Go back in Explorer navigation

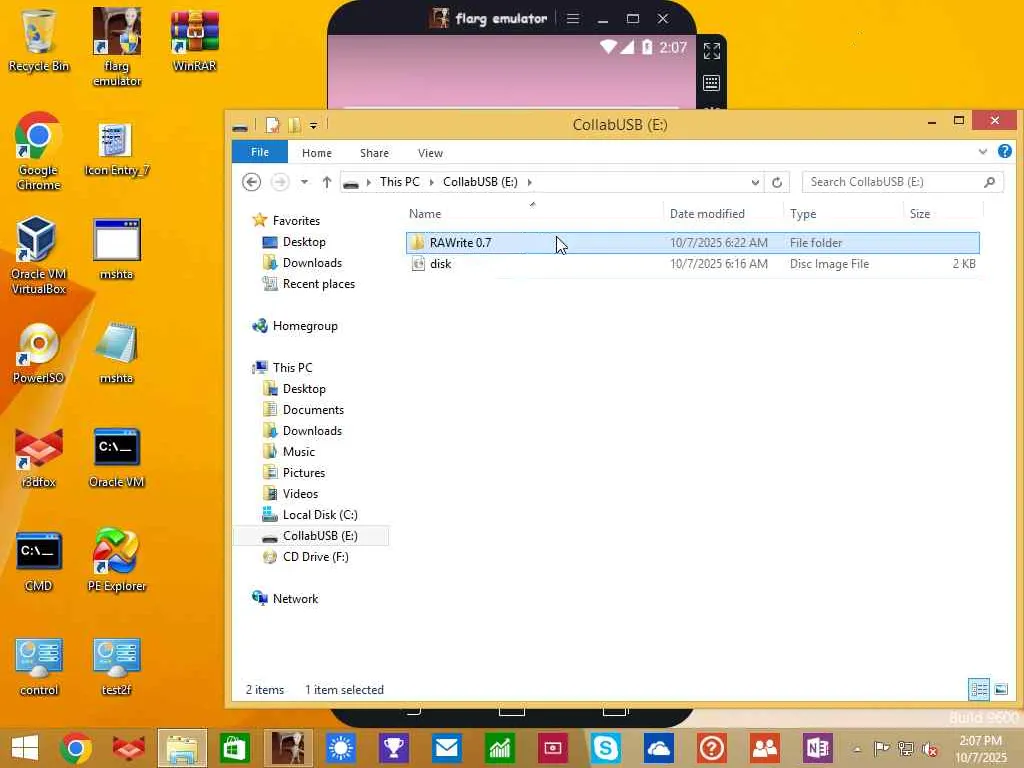coord(251,182)
